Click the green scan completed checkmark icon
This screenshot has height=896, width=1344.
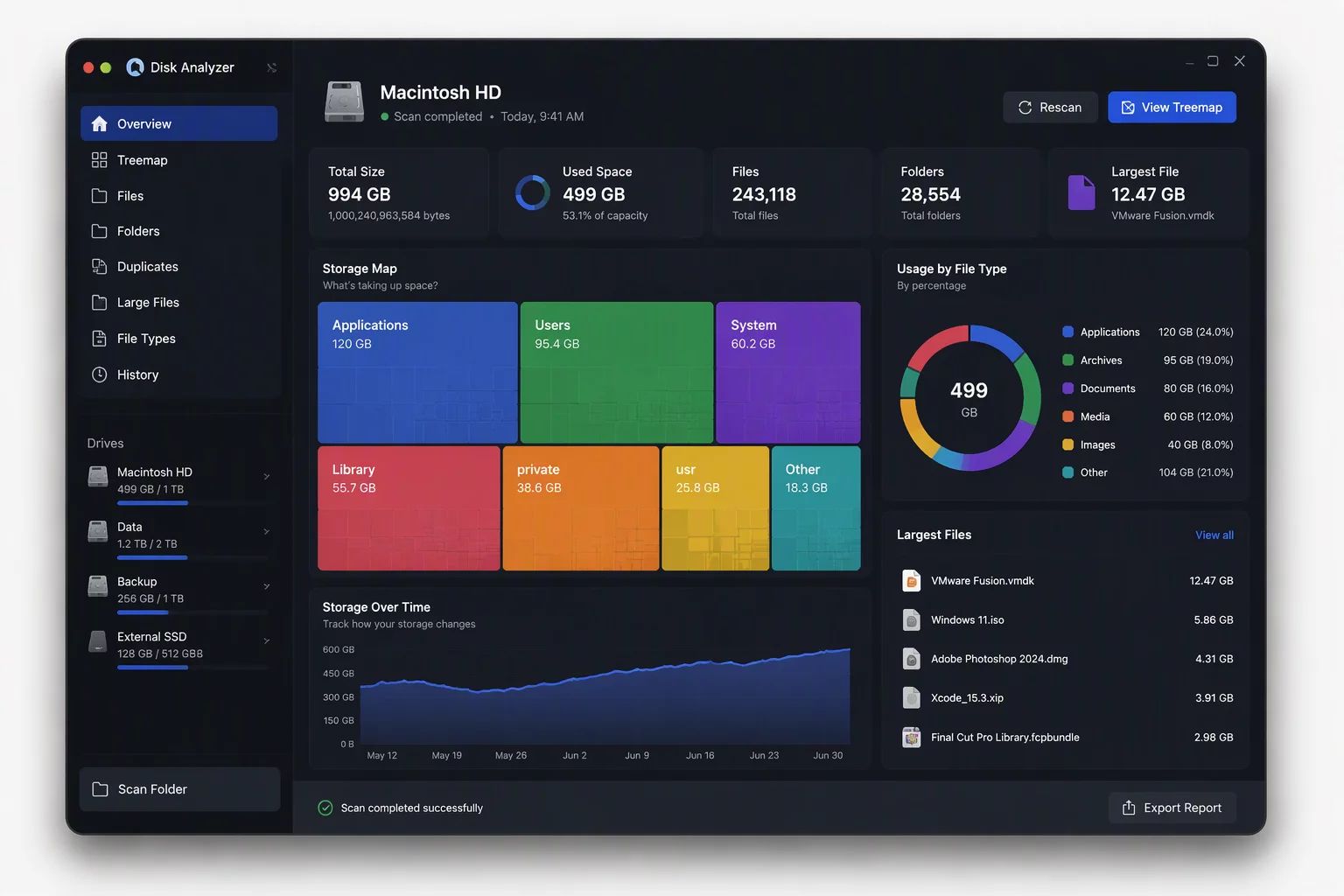(x=325, y=808)
